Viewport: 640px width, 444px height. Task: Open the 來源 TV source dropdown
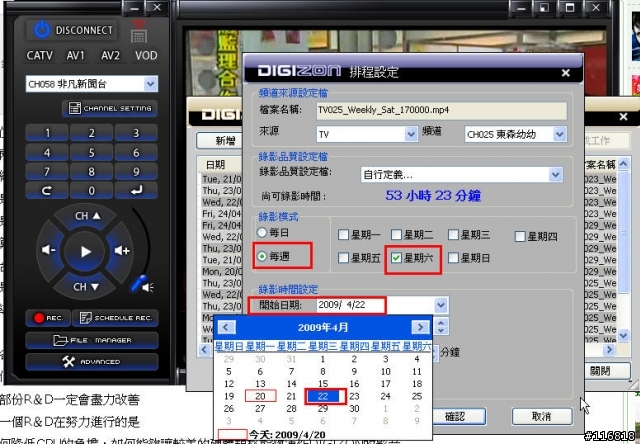point(411,134)
